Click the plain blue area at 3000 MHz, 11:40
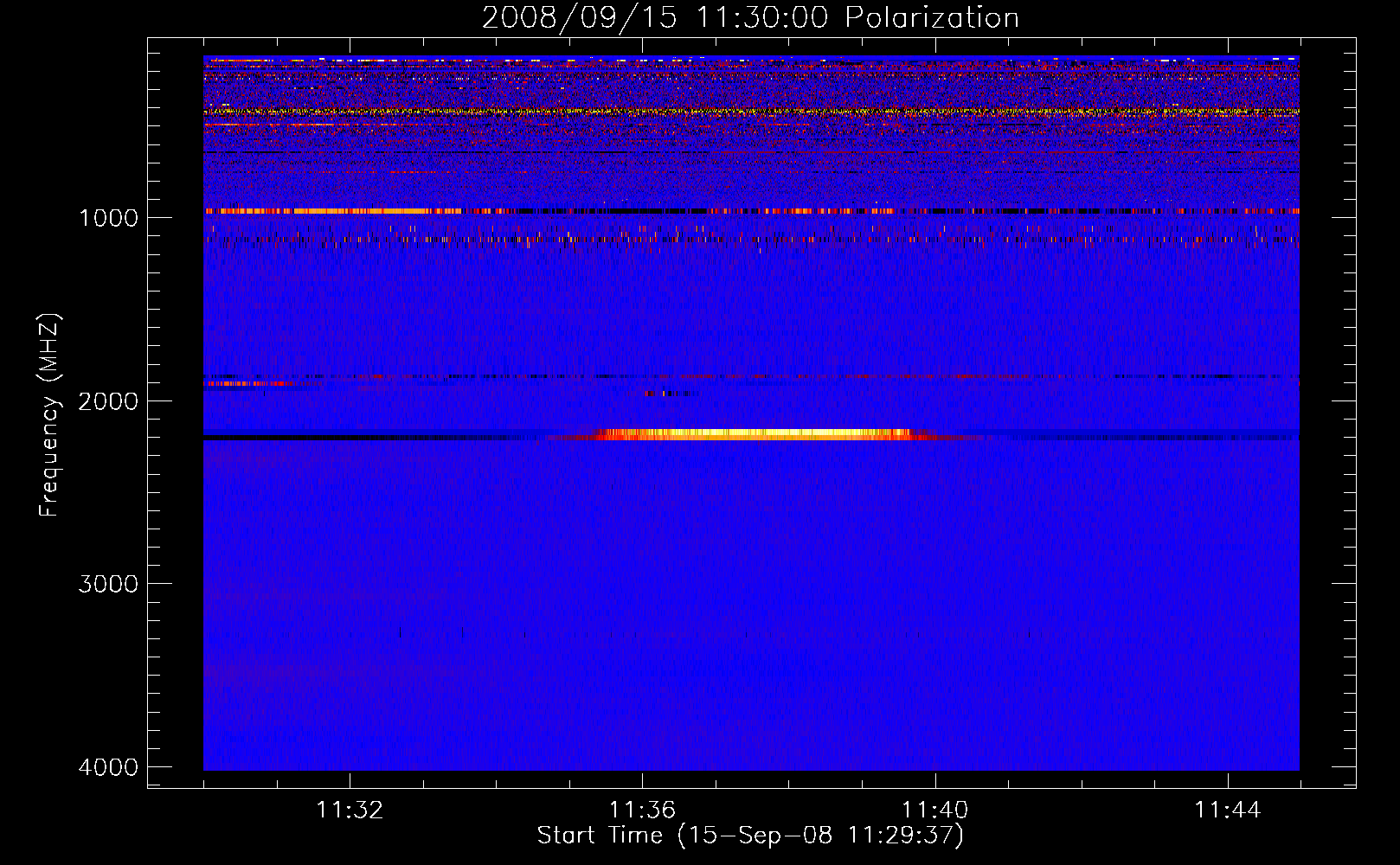 [x=934, y=584]
